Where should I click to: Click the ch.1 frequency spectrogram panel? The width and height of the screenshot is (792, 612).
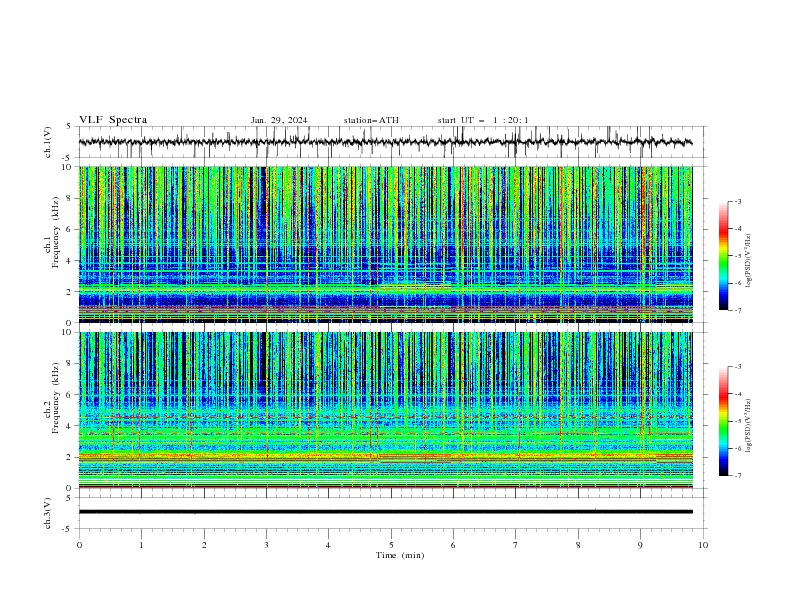pos(385,244)
